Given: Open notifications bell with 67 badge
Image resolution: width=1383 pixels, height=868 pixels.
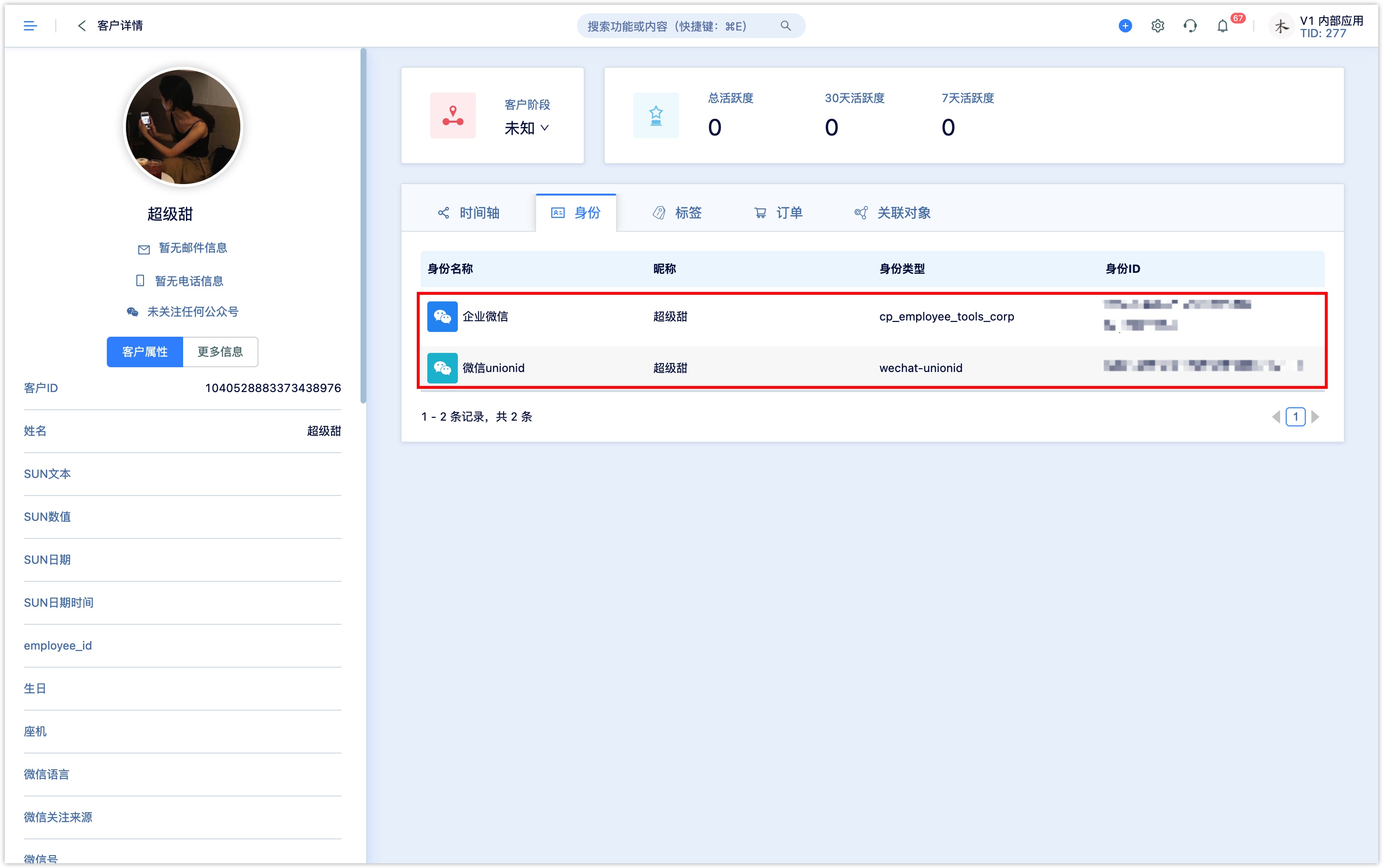Looking at the screenshot, I should pyautogui.click(x=1223, y=26).
